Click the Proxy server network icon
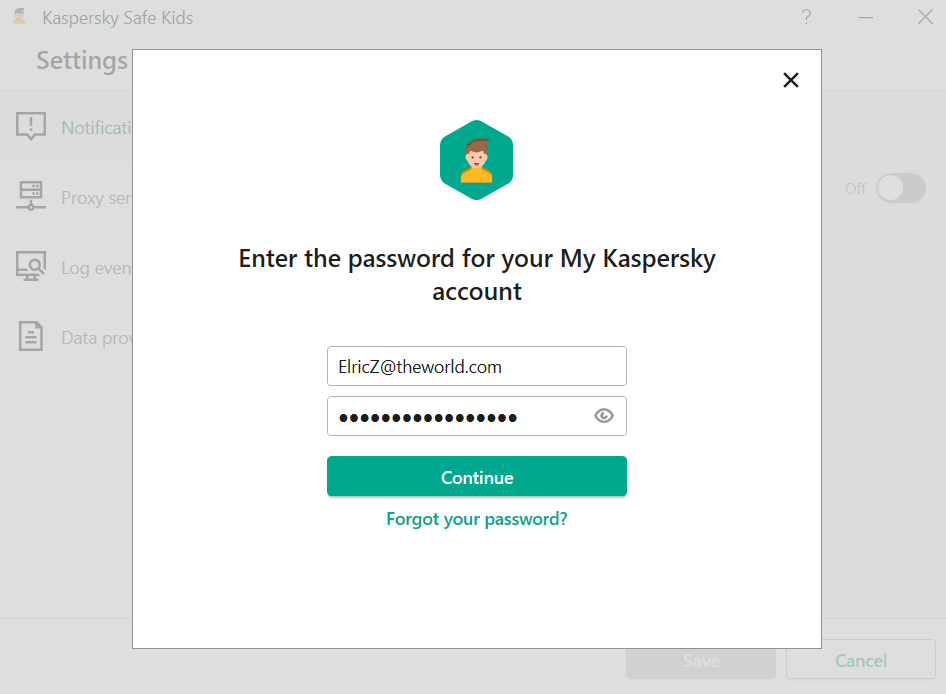The height and width of the screenshot is (694, 946). 32,197
